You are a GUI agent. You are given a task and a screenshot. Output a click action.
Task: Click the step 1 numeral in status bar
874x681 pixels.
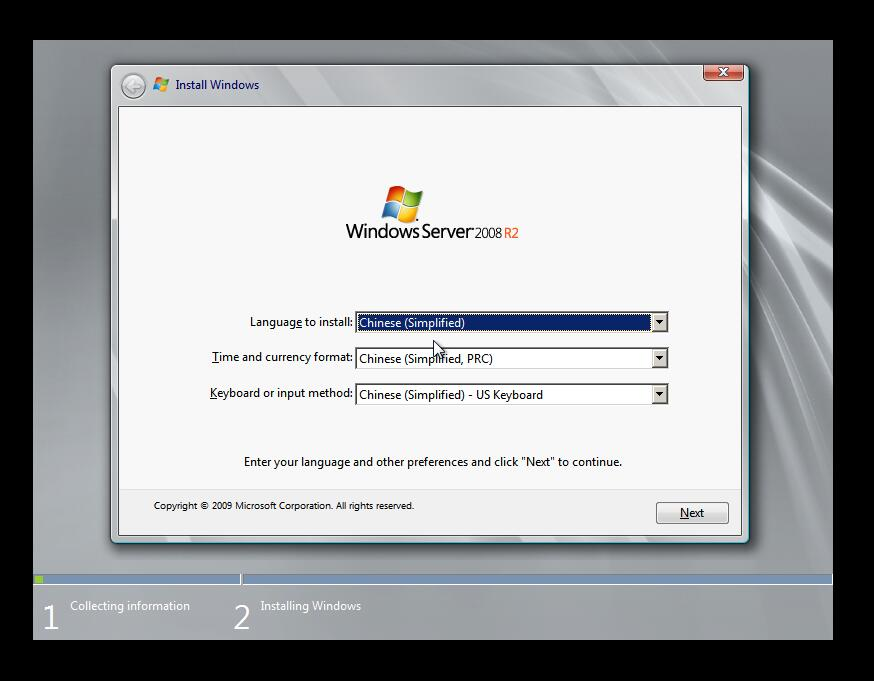pos(50,617)
